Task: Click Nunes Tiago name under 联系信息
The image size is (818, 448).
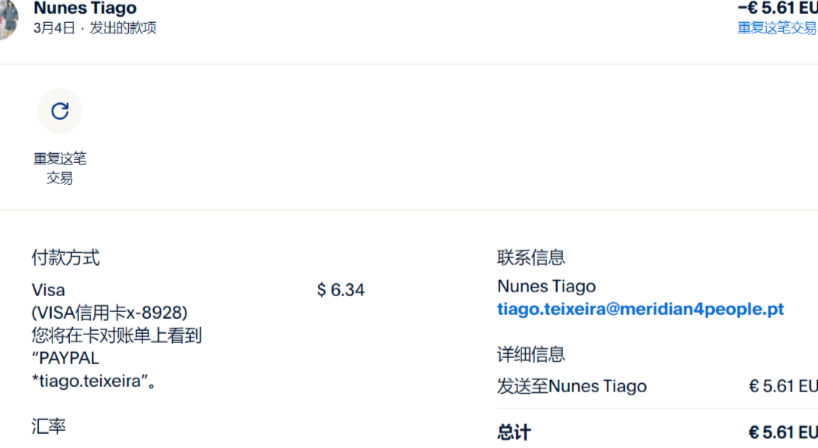Action: click(x=546, y=287)
